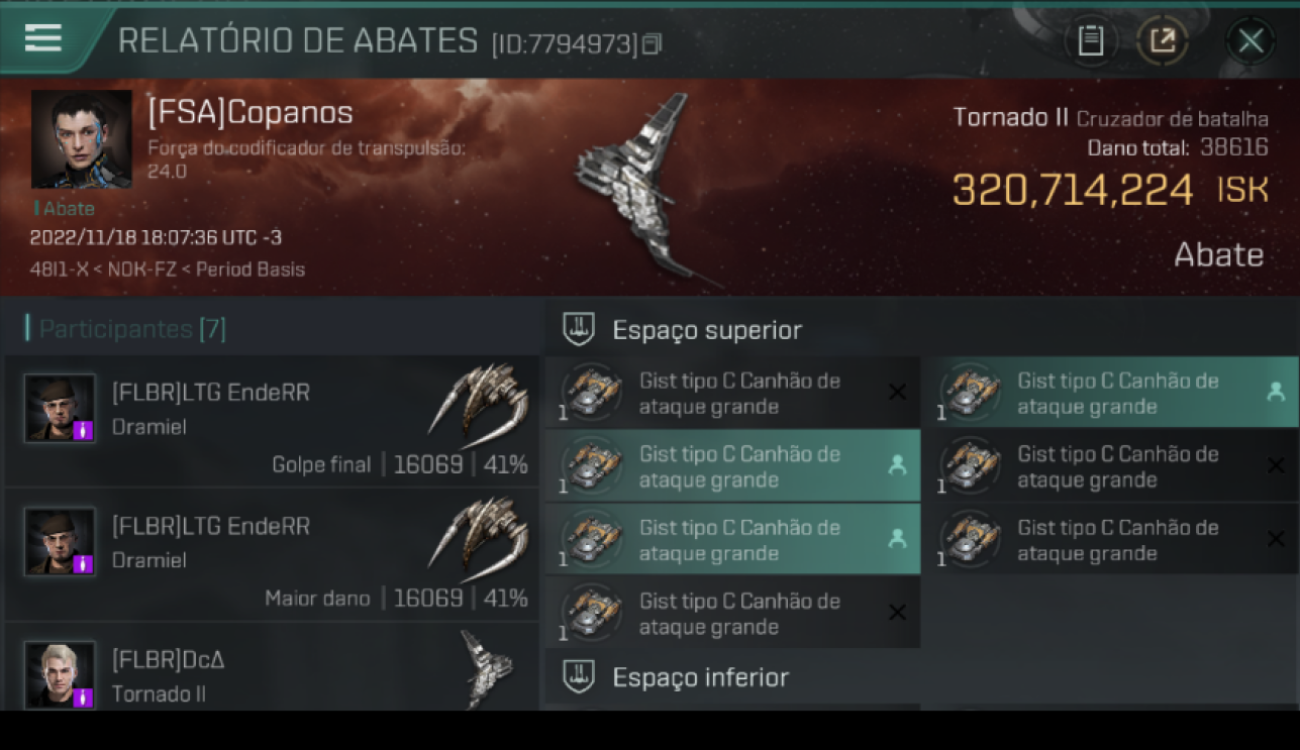1300x750 pixels.
Task: Select top-left Gist tipo C Canhão module
Action: tap(733, 393)
